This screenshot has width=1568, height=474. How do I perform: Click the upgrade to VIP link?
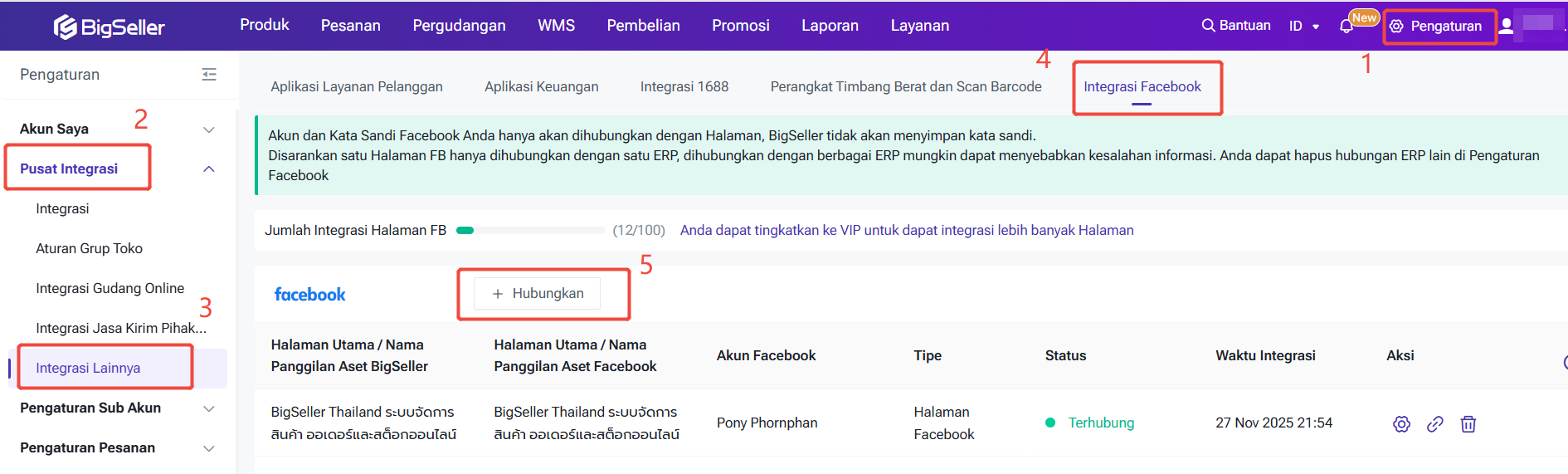click(x=906, y=231)
